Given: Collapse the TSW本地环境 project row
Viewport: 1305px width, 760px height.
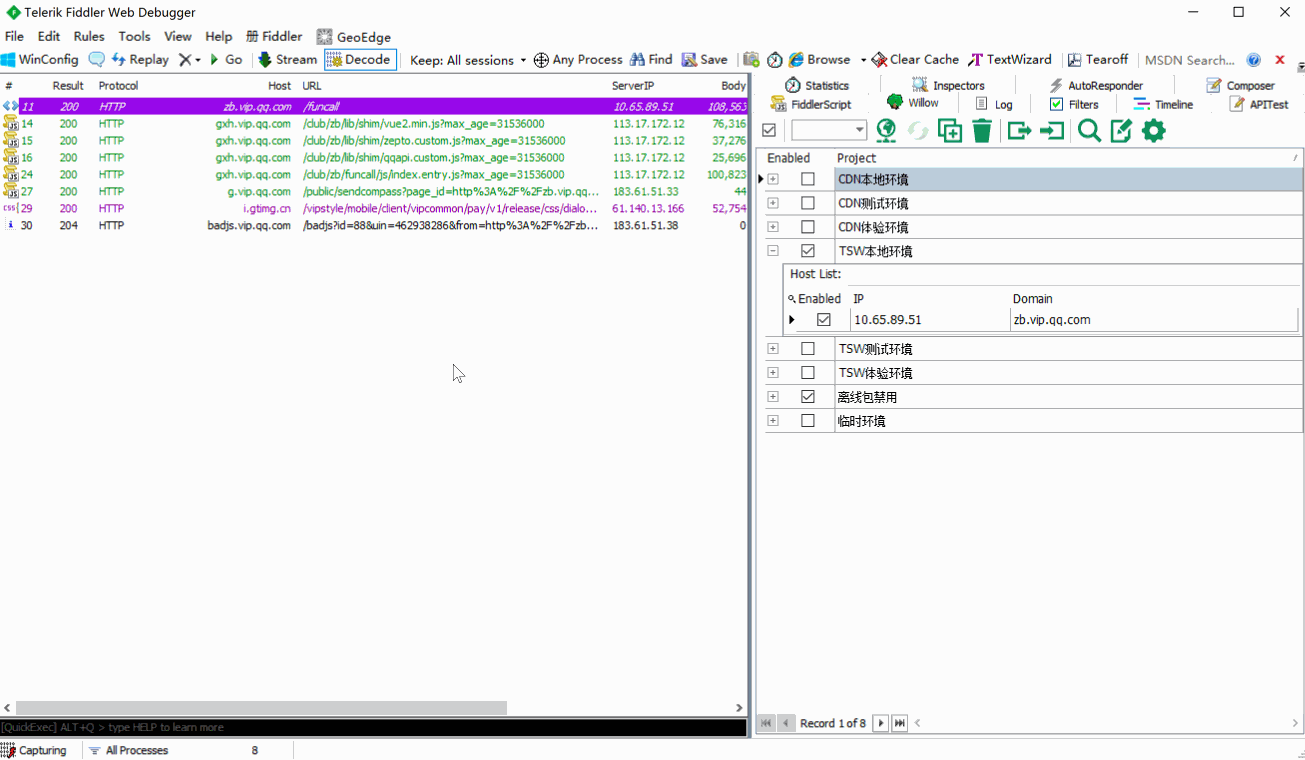Looking at the screenshot, I should click(772, 250).
